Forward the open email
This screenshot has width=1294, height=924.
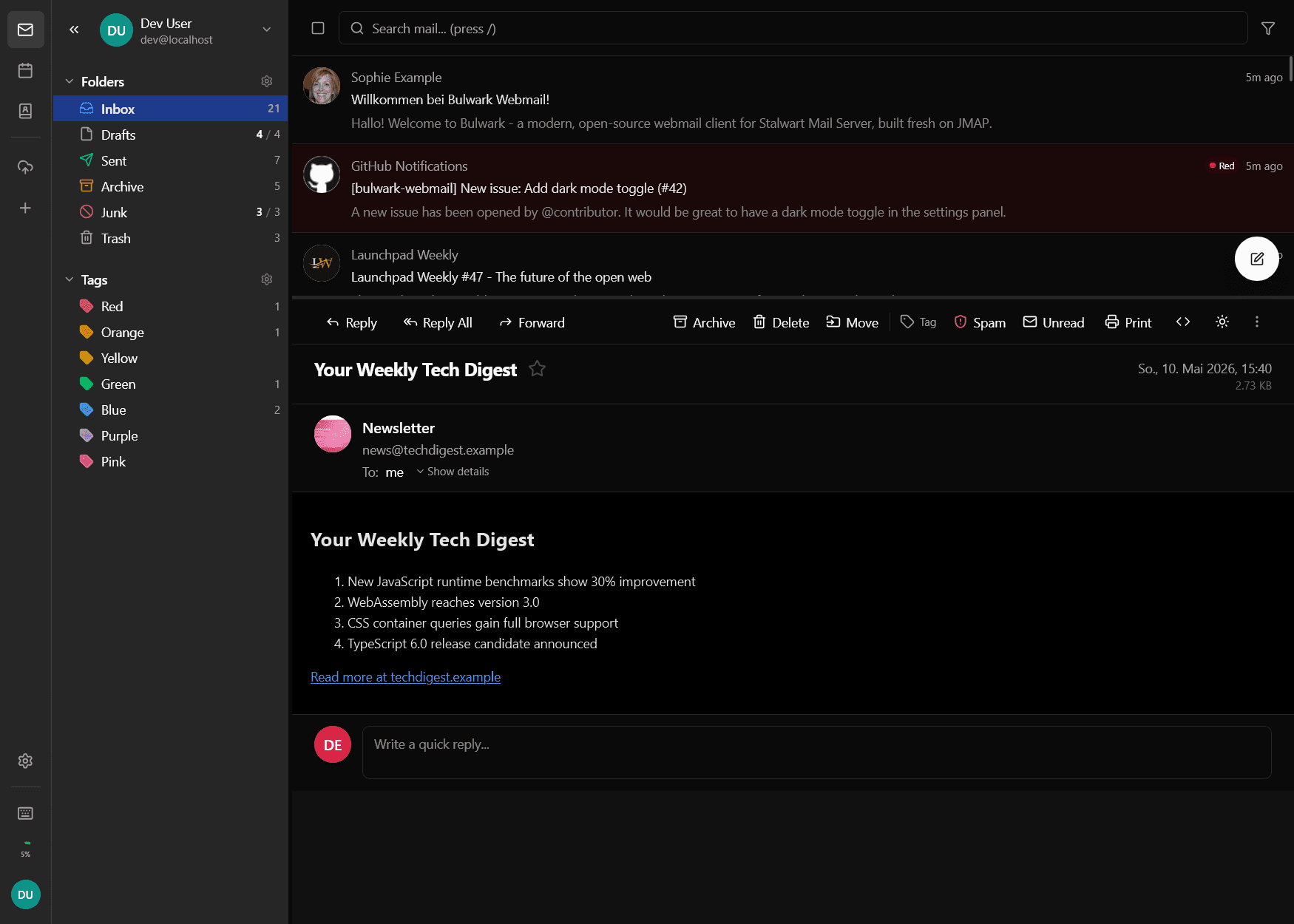point(532,322)
